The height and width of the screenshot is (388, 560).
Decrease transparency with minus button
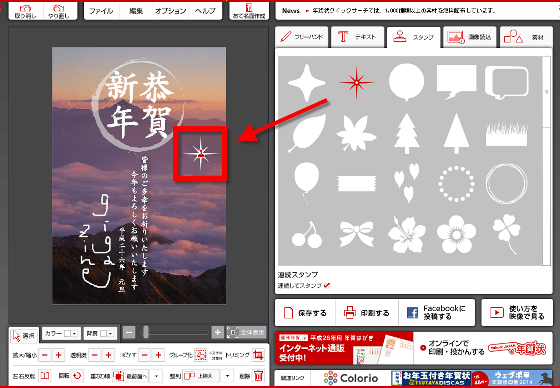pyautogui.click(x=94, y=355)
